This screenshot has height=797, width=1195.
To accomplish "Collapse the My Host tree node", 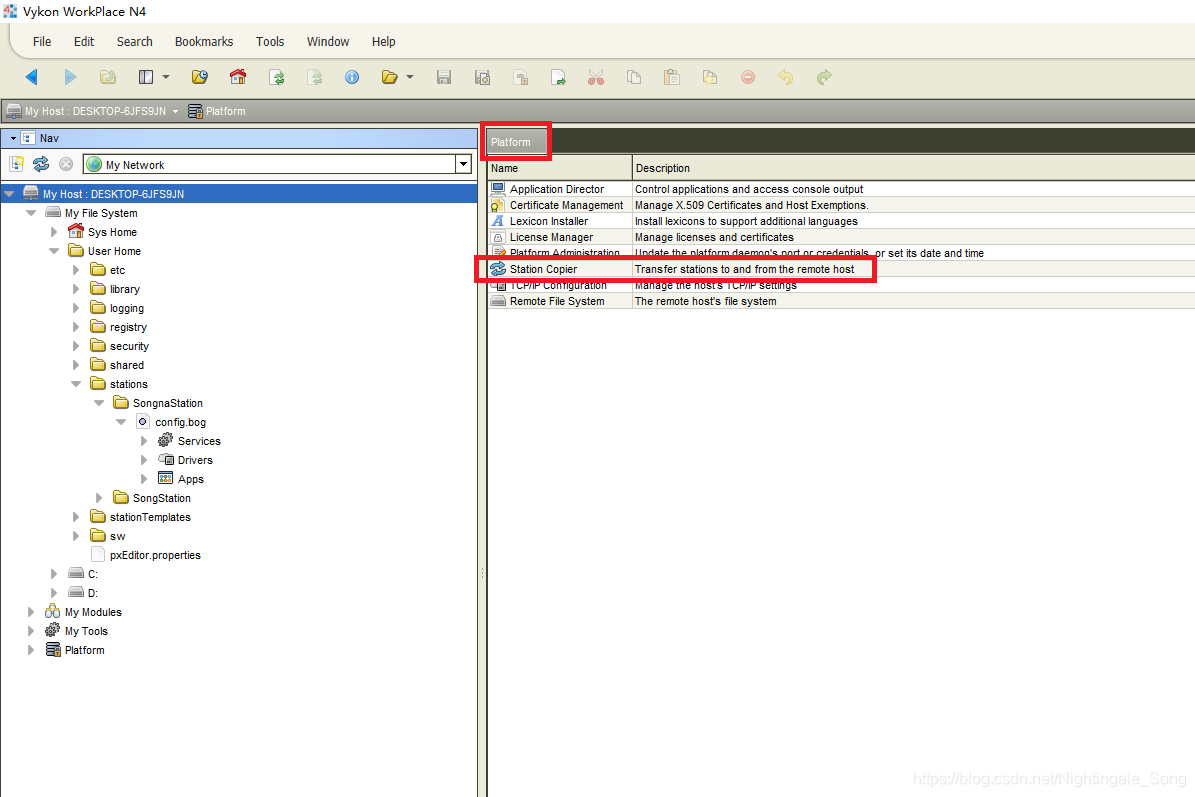I will pos(9,194).
